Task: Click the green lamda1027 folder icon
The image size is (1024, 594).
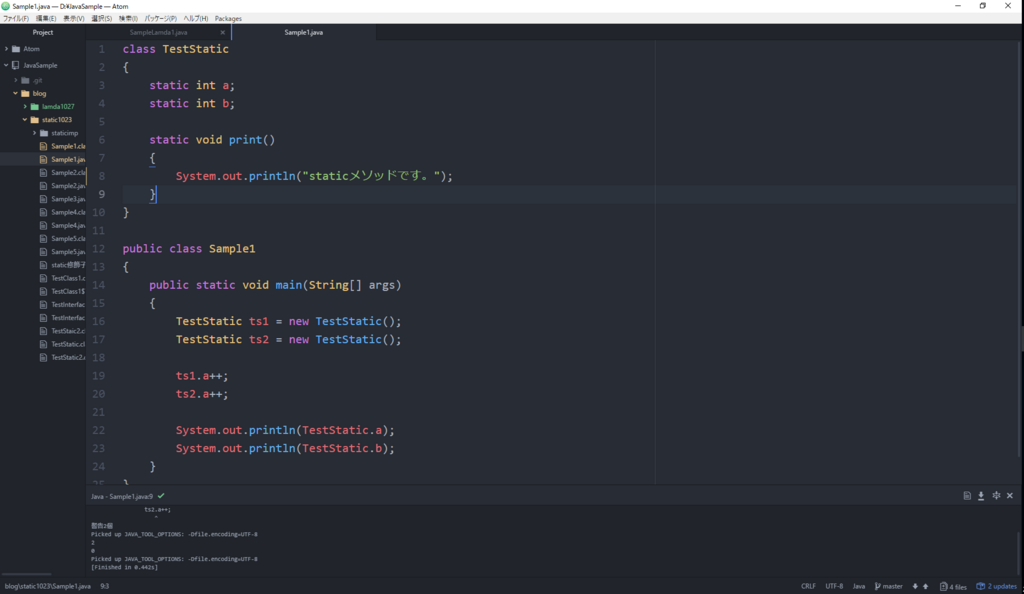Action: coord(35,106)
